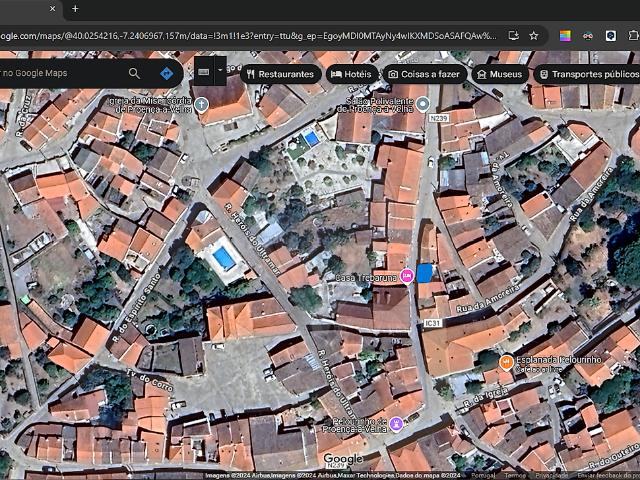The image size is (640, 480).
Task: Select the Museus category chip
Action: tap(500, 74)
